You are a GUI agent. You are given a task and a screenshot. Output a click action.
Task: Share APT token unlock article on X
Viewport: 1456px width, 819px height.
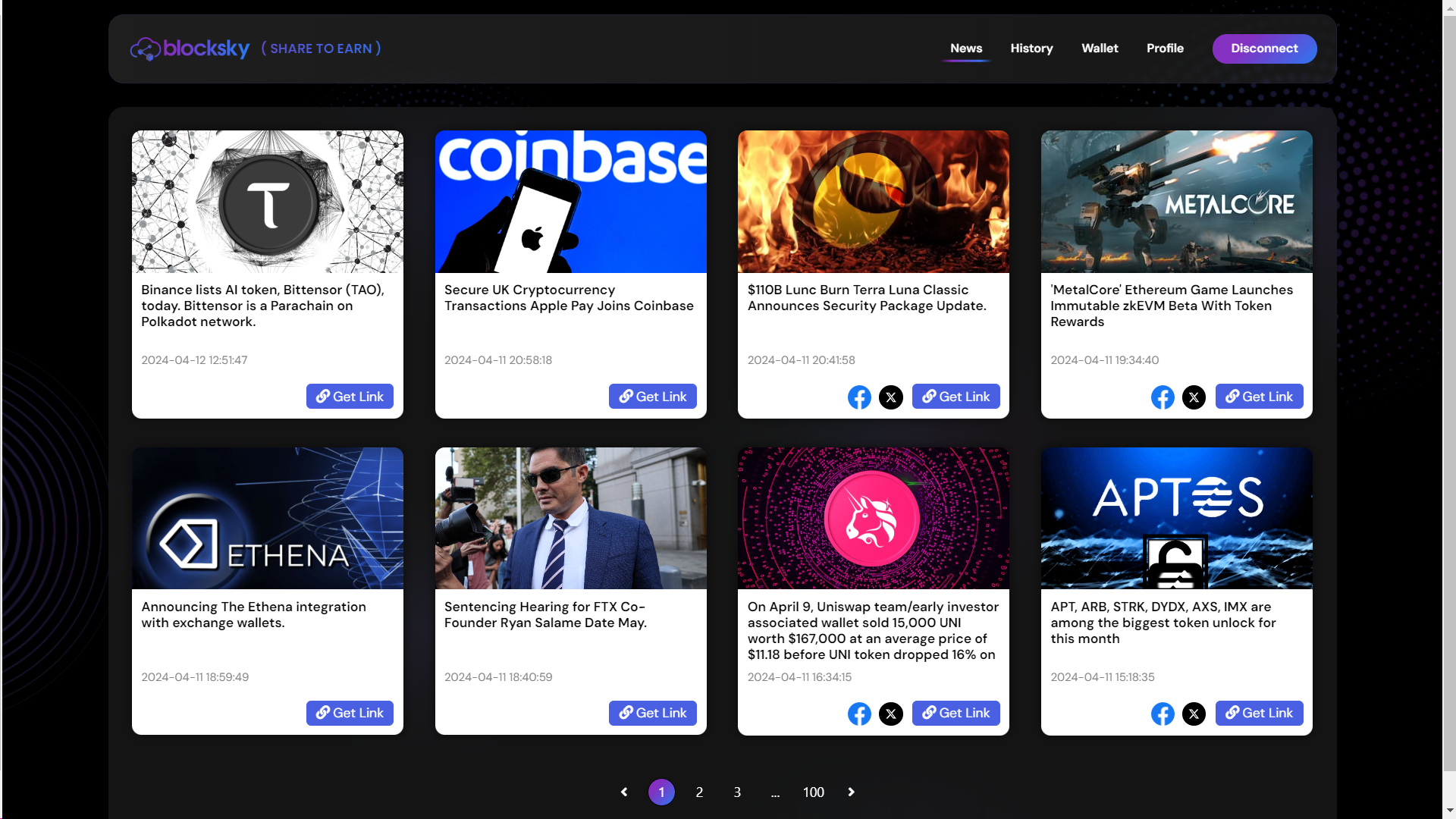pos(1194,714)
